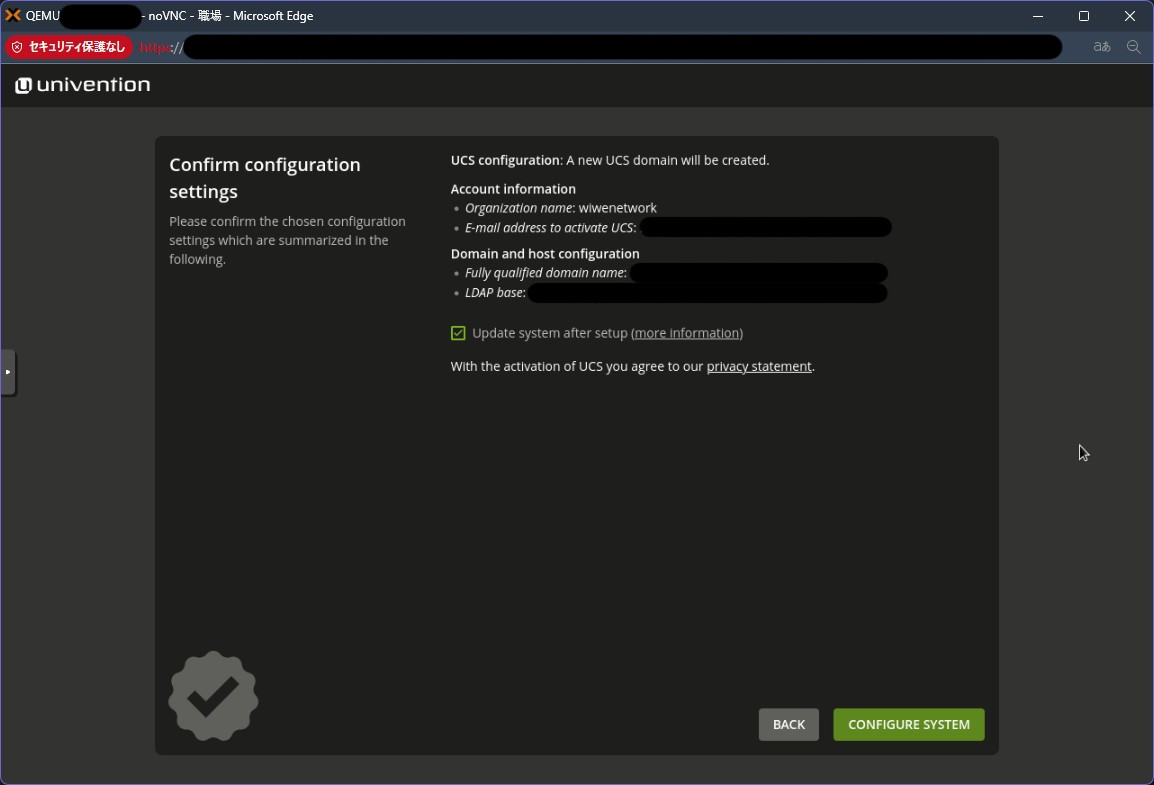Click the Univention logo
Image resolution: width=1154 pixels, height=785 pixels.
click(x=82, y=85)
